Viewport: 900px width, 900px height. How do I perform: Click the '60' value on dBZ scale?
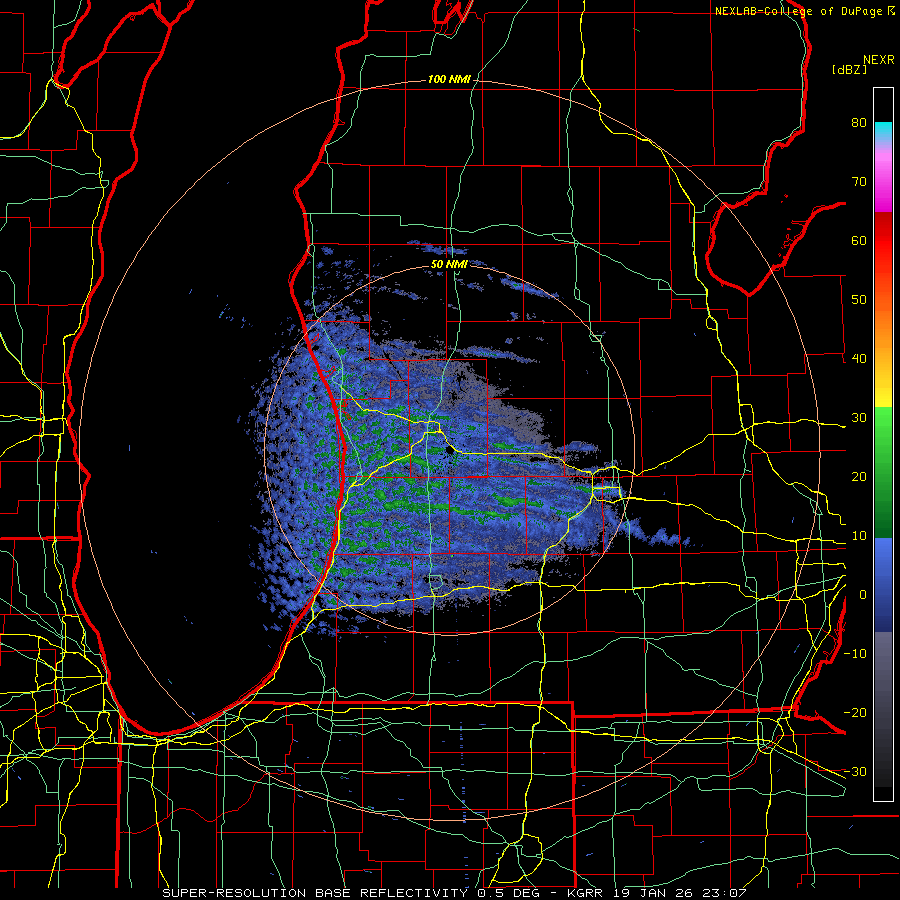pyautogui.click(x=859, y=240)
